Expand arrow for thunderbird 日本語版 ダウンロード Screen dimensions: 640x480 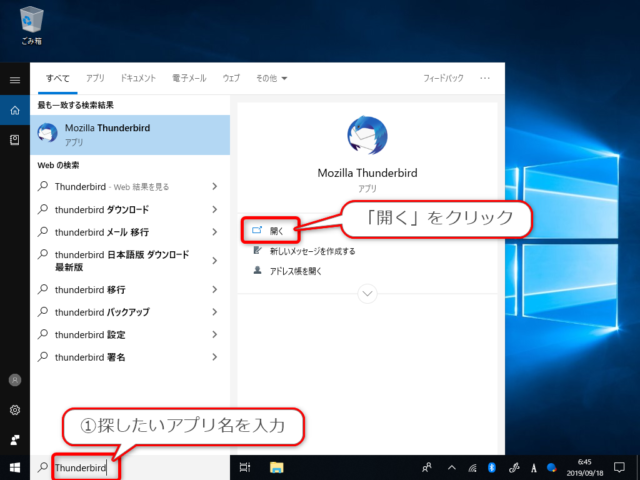click(215, 260)
